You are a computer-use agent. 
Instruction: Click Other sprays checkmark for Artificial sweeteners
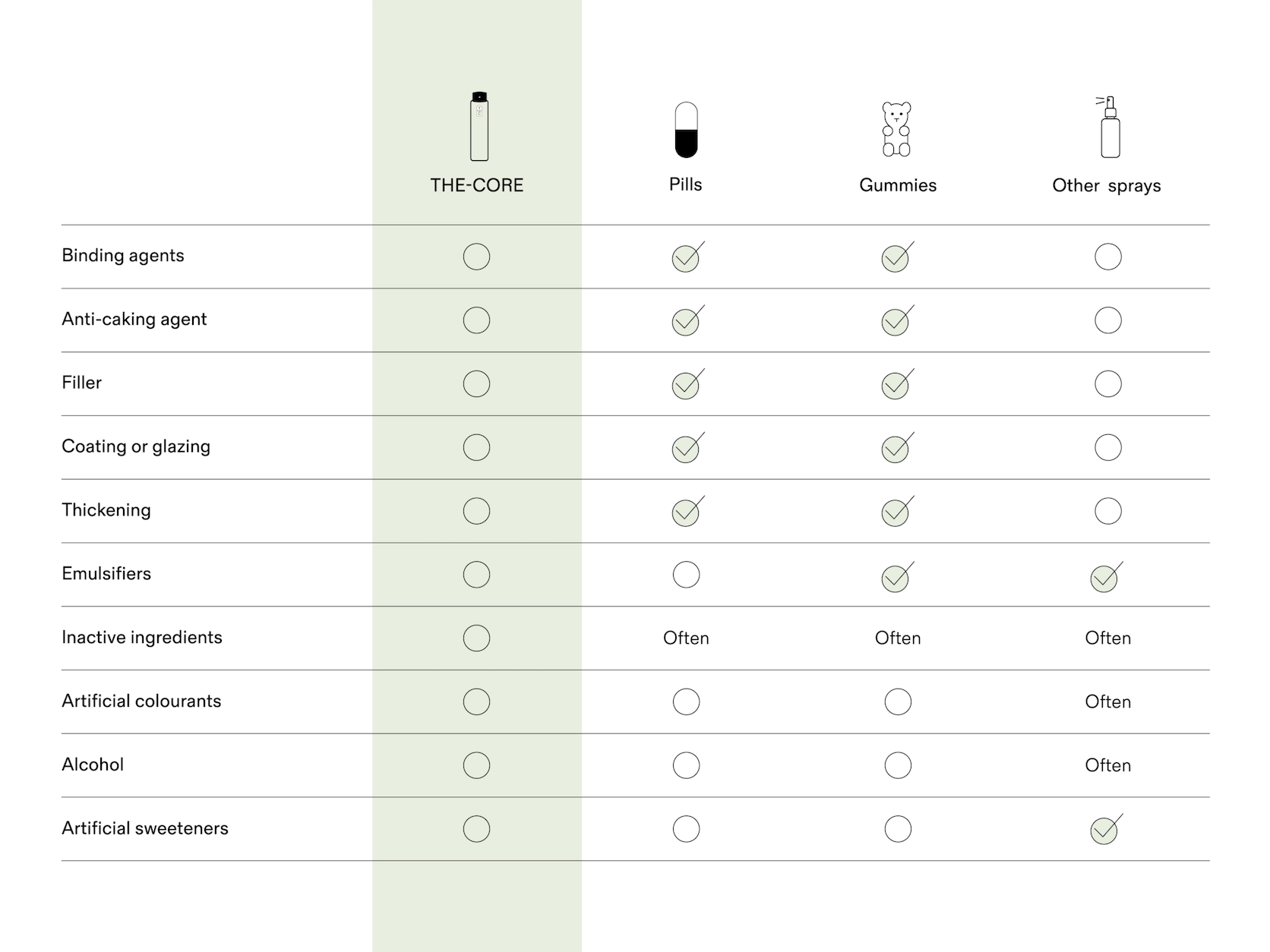pyautogui.click(x=1104, y=831)
